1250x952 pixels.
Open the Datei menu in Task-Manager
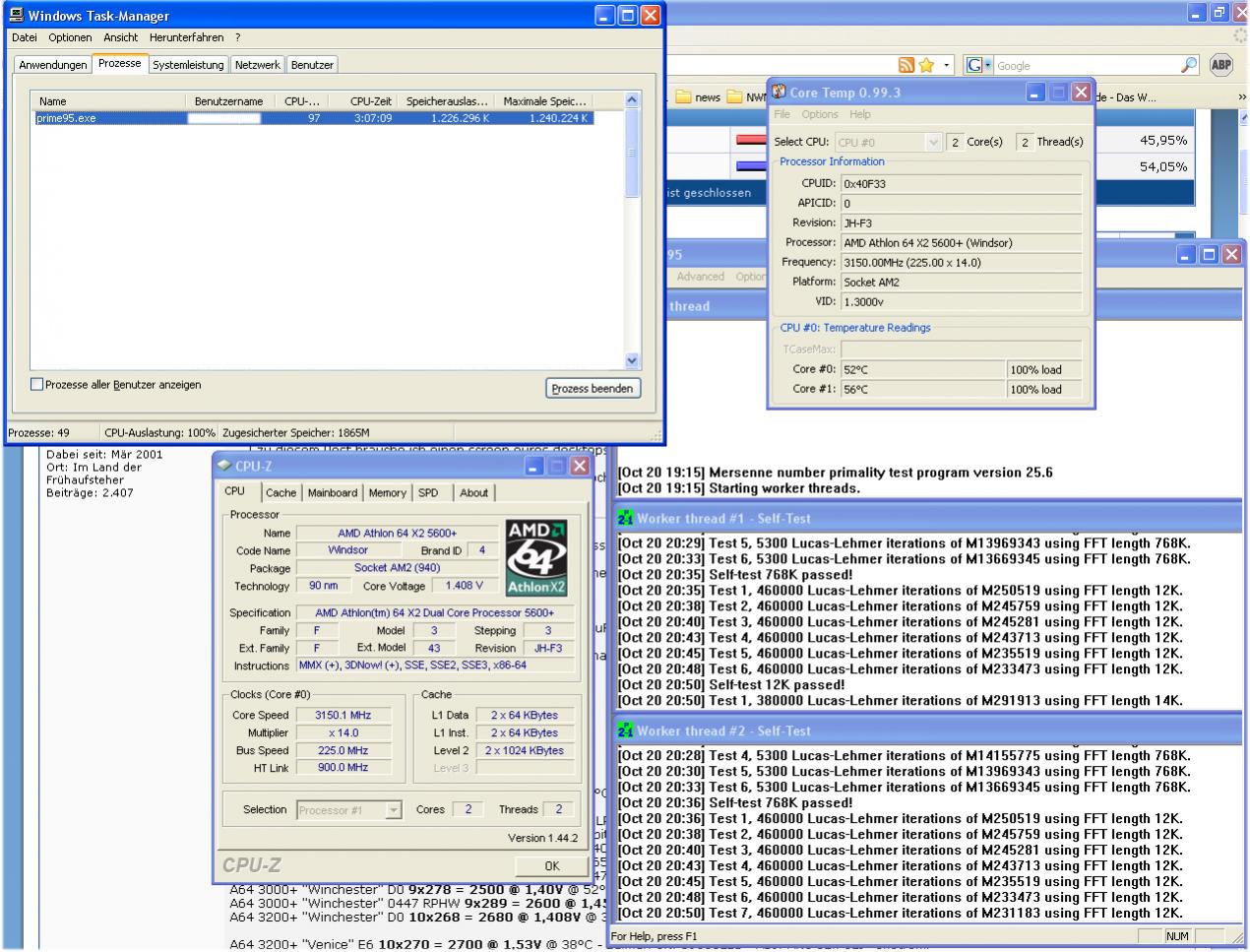point(25,37)
